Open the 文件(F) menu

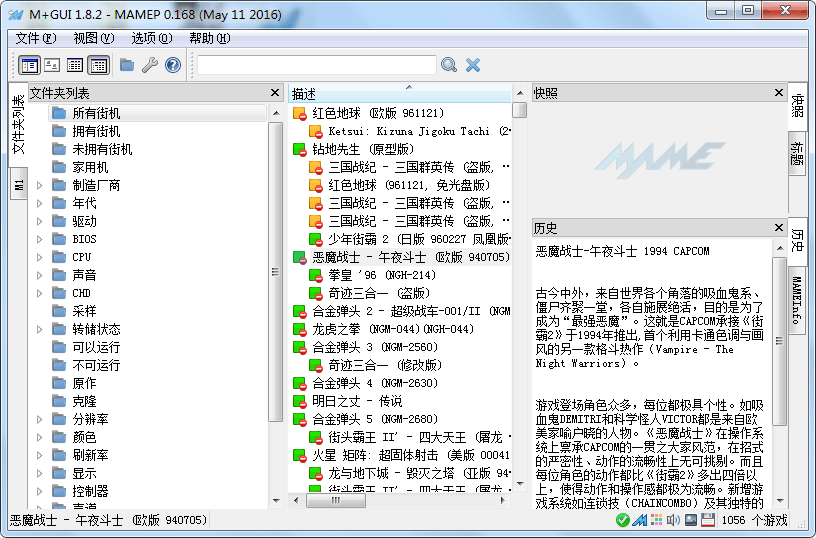pyautogui.click(x=35, y=38)
